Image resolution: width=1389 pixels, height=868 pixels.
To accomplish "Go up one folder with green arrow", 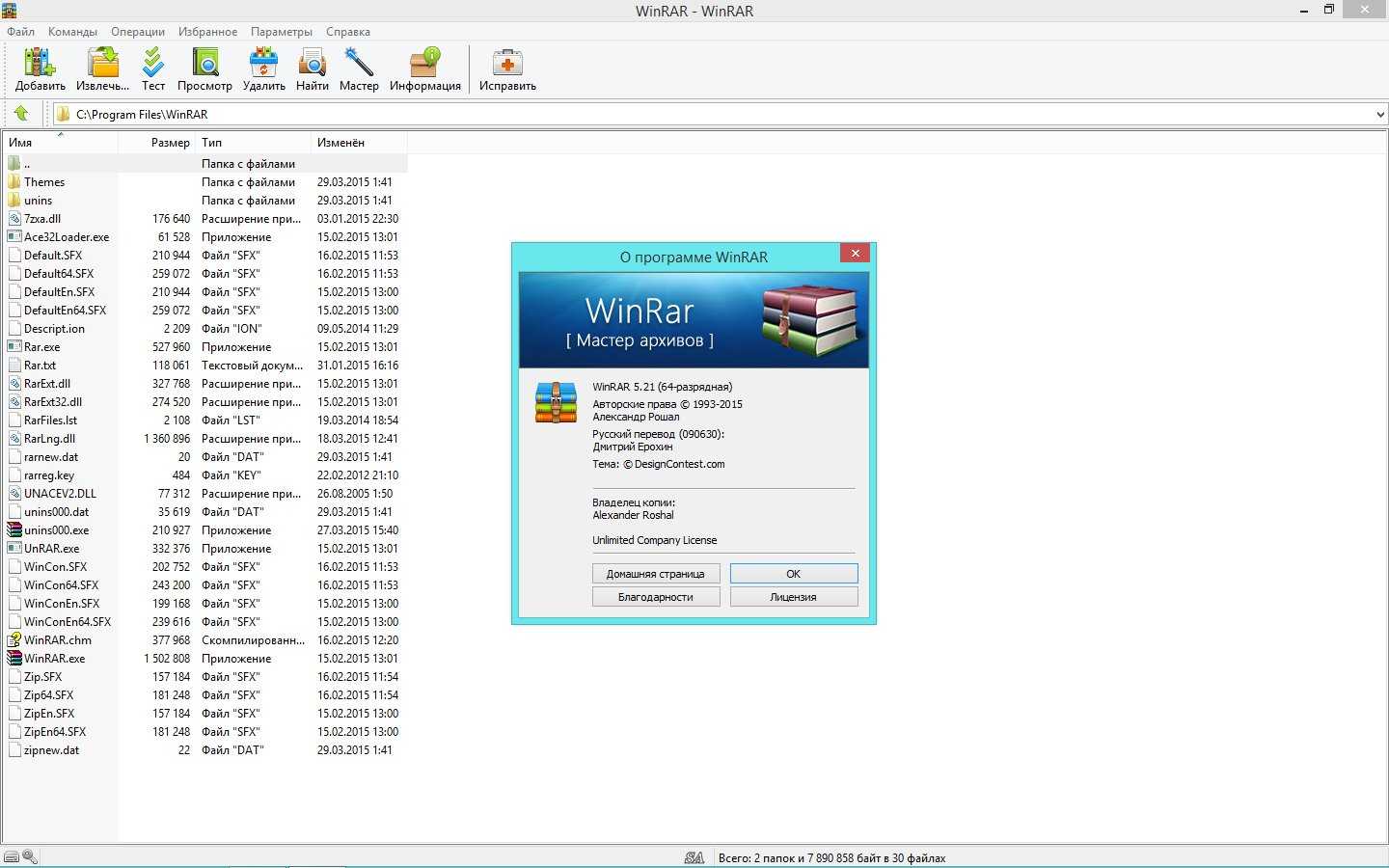I will (21, 114).
